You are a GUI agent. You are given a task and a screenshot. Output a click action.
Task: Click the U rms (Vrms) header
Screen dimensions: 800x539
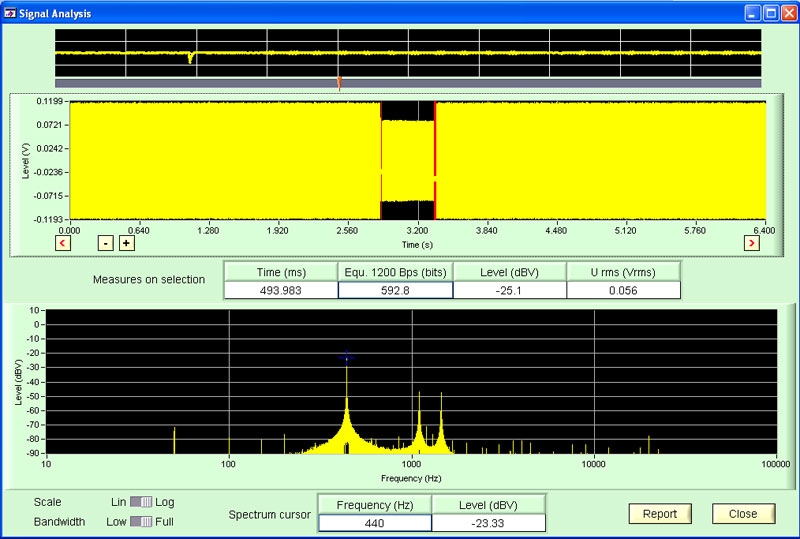coord(623,272)
